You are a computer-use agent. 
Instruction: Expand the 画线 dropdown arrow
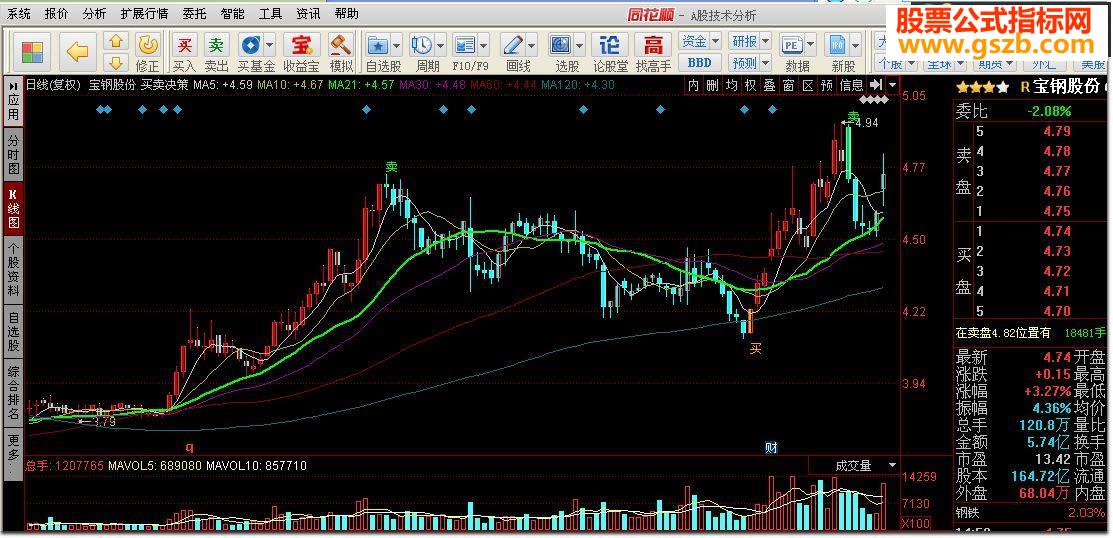pos(532,45)
